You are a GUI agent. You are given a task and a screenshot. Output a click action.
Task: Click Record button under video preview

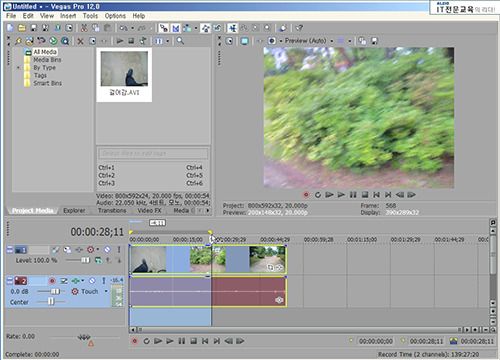306,195
